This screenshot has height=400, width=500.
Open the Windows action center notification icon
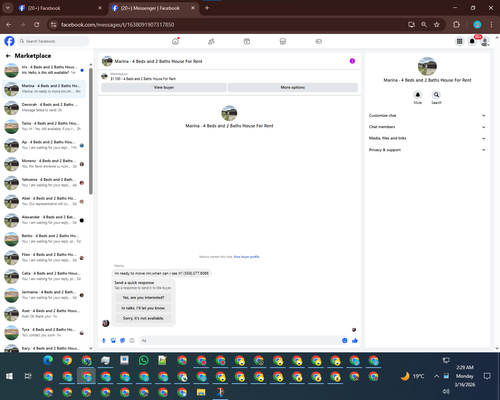tap(487, 376)
